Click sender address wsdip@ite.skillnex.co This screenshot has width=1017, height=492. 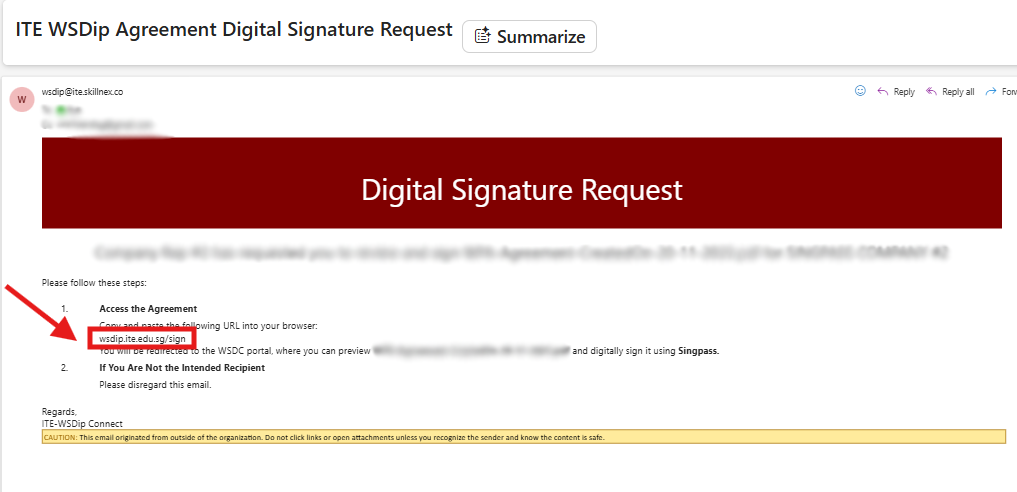pos(82,92)
